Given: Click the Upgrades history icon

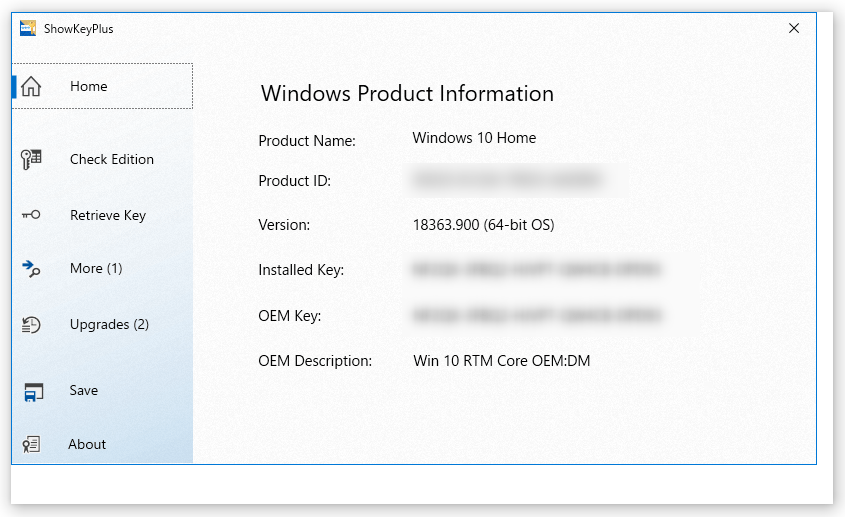Looking at the screenshot, I should (31, 325).
